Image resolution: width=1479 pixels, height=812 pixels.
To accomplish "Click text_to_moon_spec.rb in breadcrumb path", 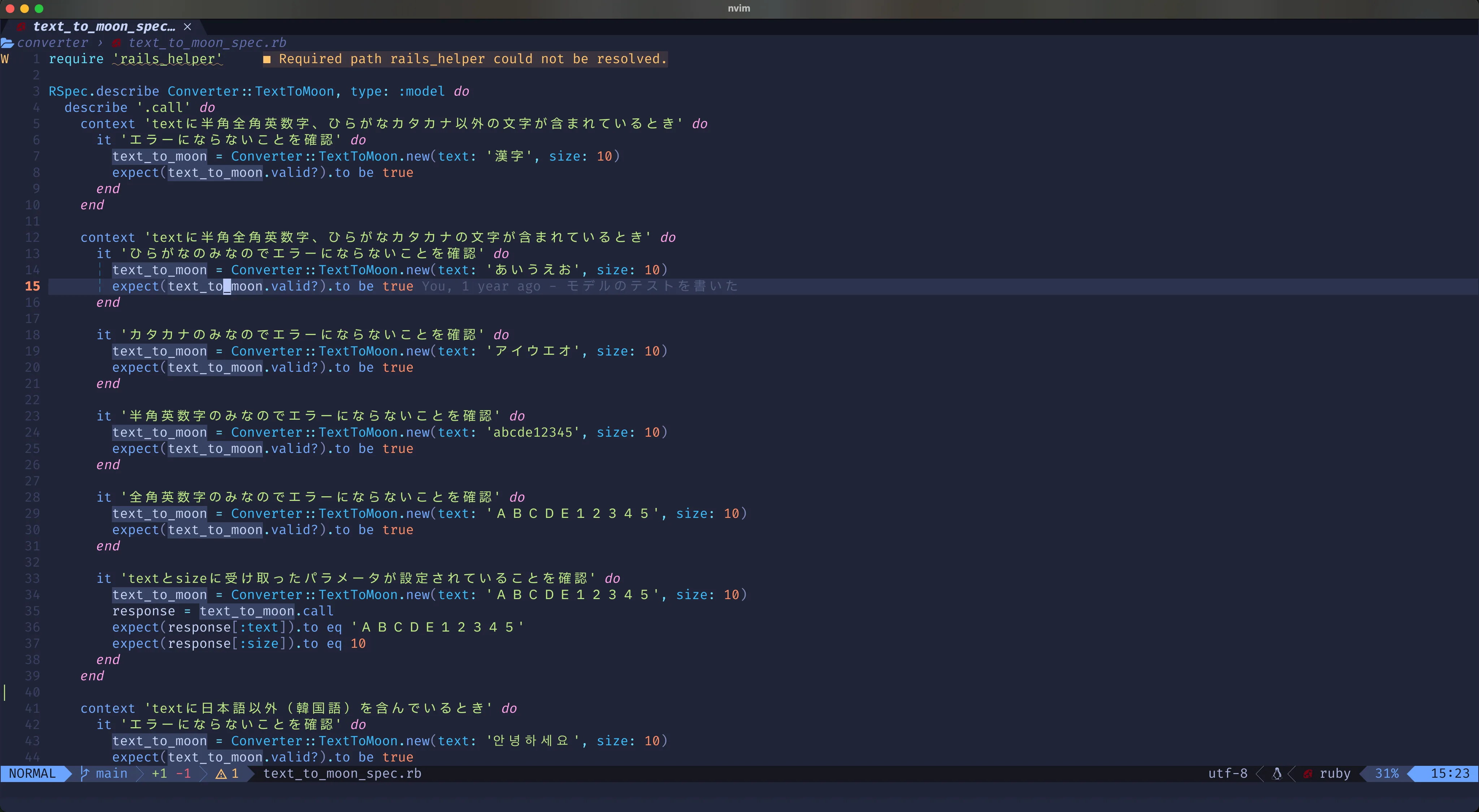I will (207, 43).
